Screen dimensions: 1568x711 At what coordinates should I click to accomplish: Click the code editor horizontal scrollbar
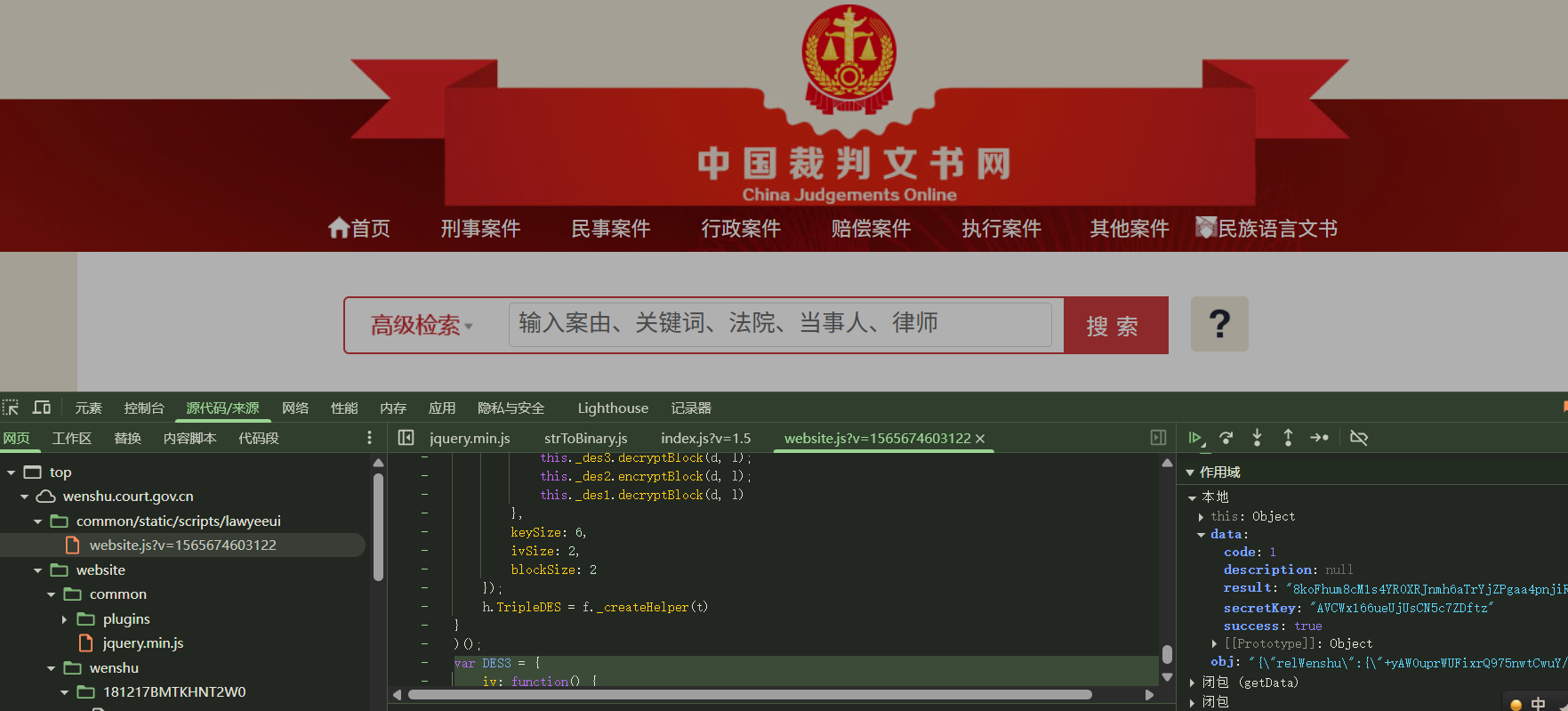click(750, 694)
